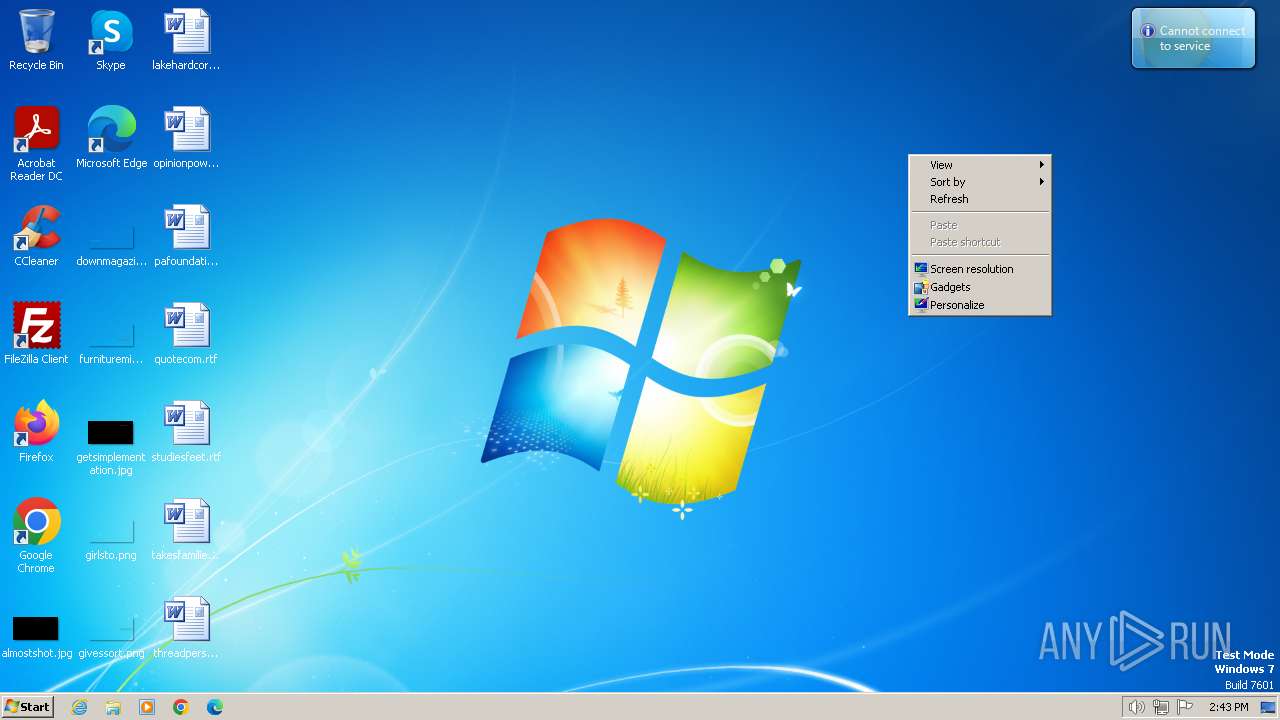Launch Windows Media Player from the taskbar

147,707
